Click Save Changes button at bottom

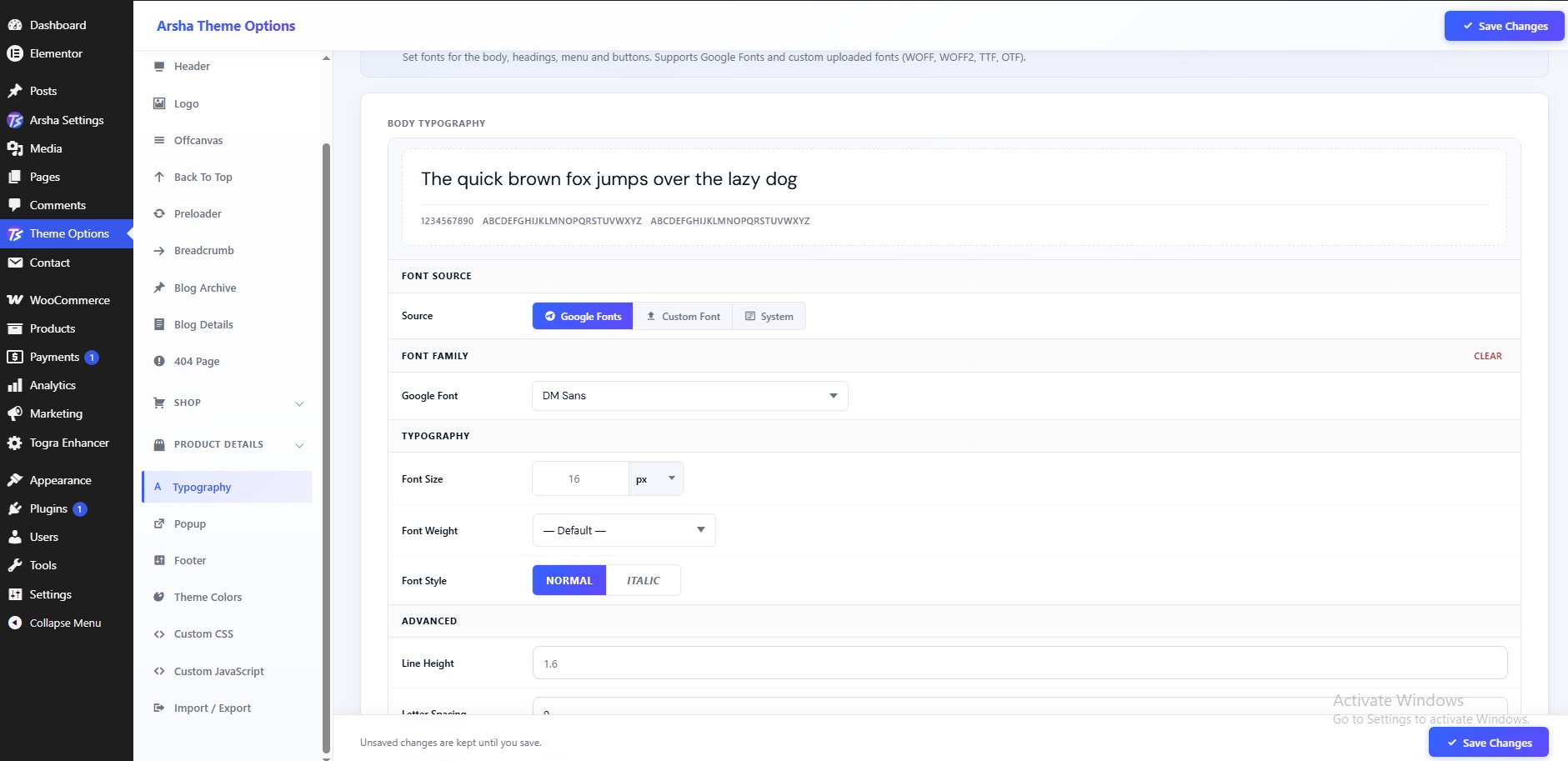pos(1488,743)
